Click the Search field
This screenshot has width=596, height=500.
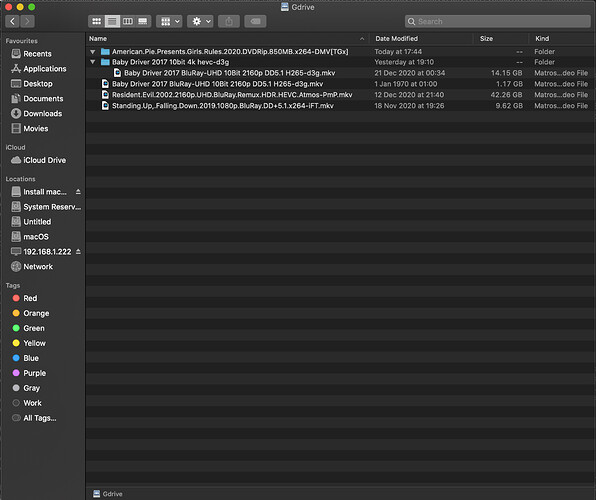[x=498, y=21]
